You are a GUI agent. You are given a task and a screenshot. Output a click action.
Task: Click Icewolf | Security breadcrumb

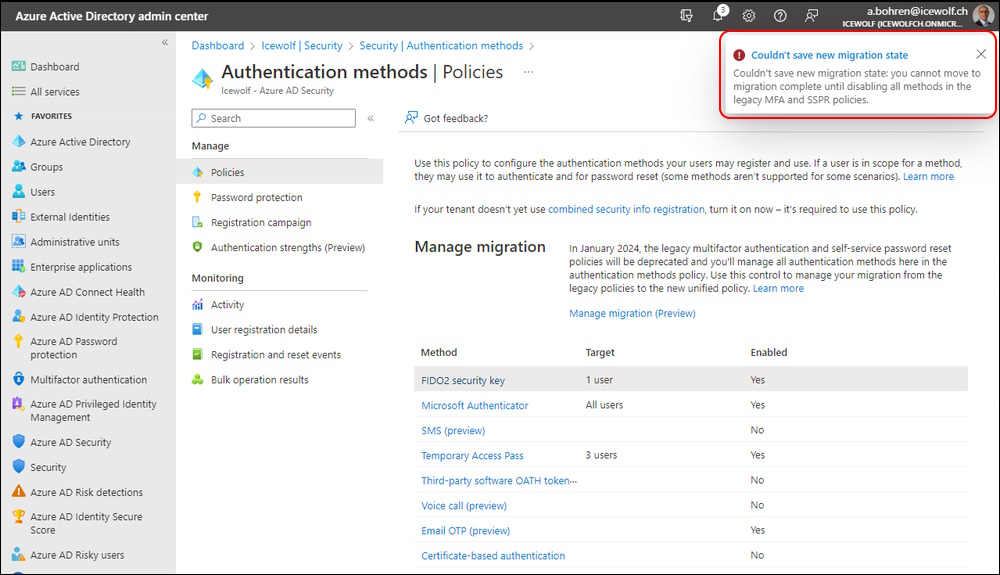[x=302, y=46]
